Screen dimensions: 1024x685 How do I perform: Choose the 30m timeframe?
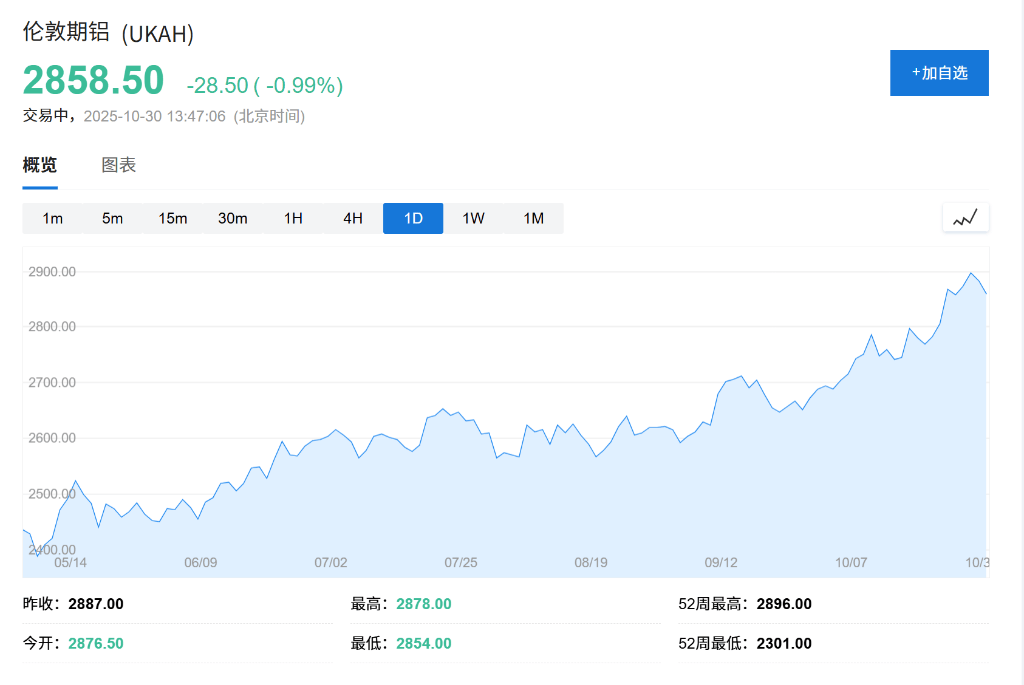233,218
